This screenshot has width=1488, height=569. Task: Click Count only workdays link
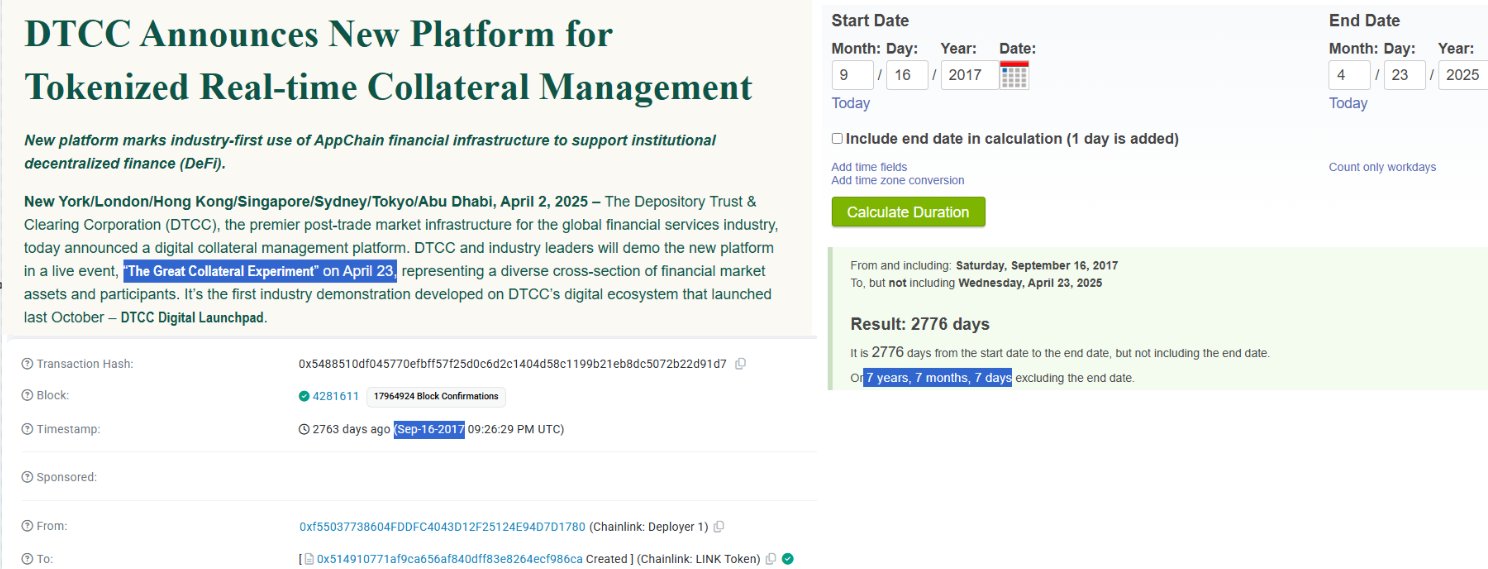coord(1382,167)
